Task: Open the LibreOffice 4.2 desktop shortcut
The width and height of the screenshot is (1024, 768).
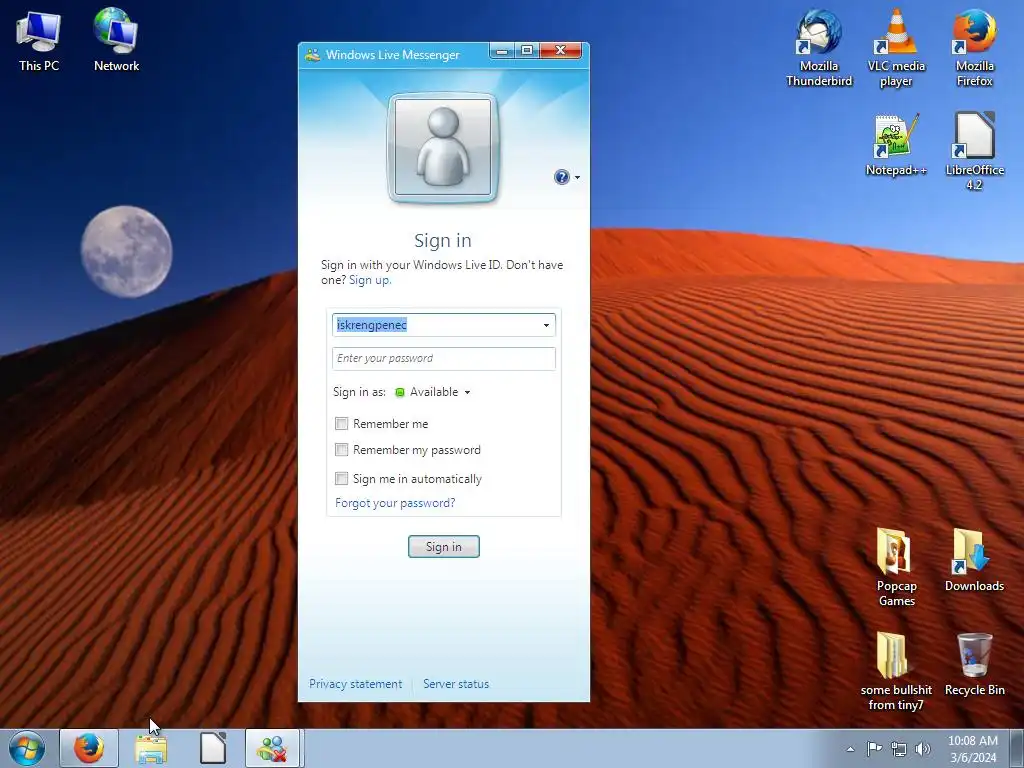Action: pyautogui.click(x=974, y=150)
